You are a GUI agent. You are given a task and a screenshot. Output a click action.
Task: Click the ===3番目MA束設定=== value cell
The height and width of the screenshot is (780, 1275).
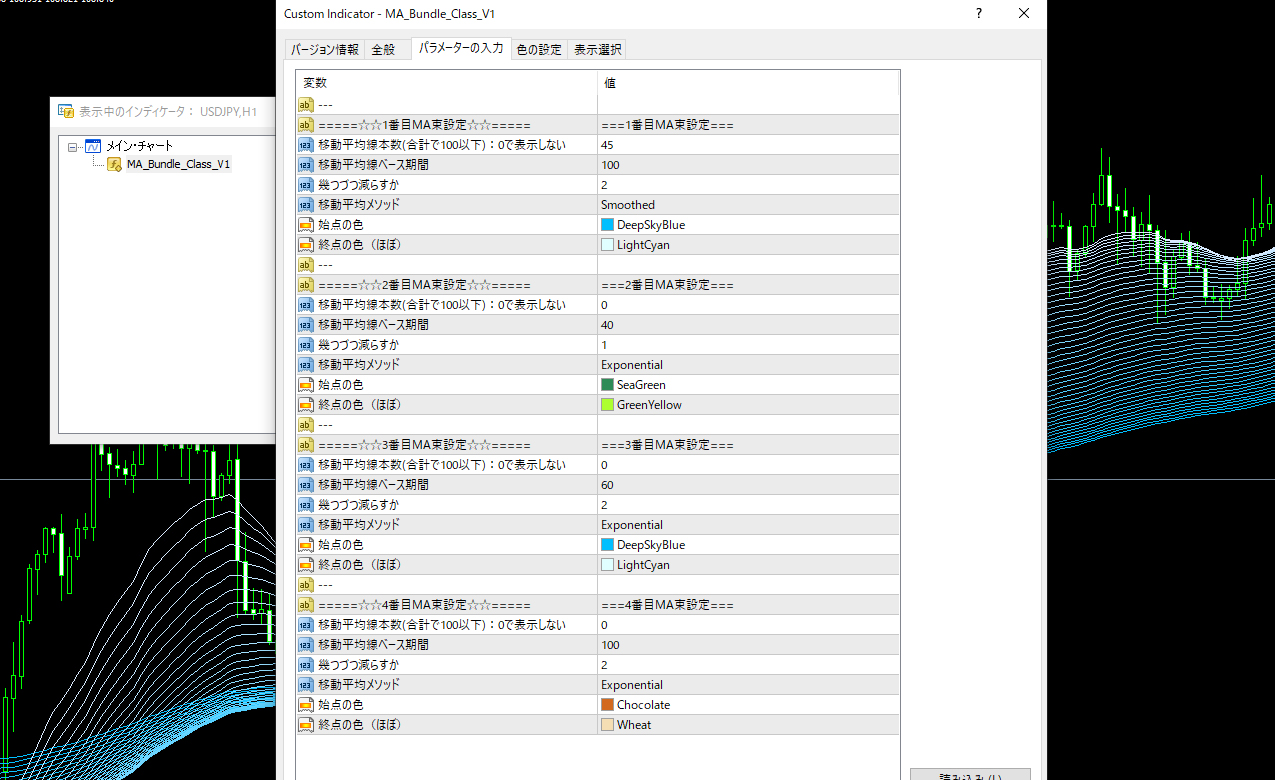coord(748,445)
